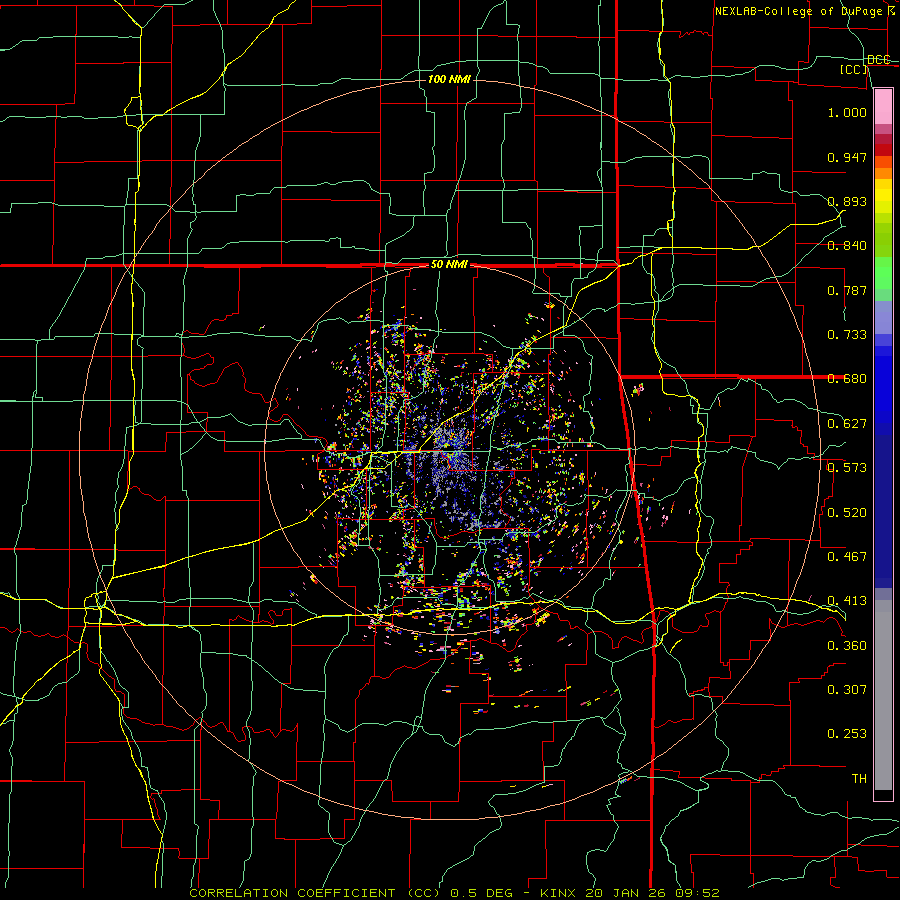The image size is (900, 900).
Task: Click the 0.680 value on the color scale
Action: coord(847,379)
